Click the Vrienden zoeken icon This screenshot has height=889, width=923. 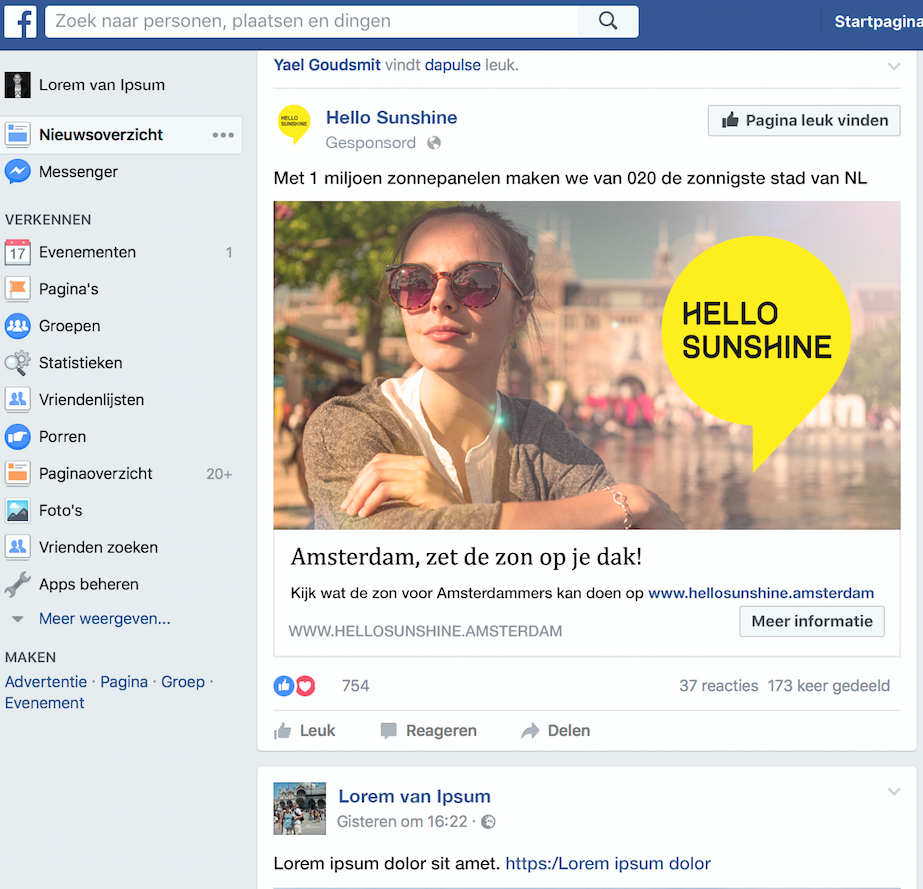click(x=18, y=548)
